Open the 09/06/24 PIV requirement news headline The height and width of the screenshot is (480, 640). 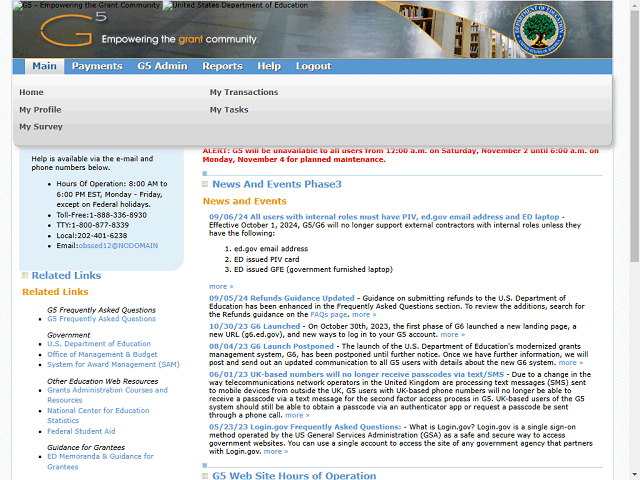(384, 217)
